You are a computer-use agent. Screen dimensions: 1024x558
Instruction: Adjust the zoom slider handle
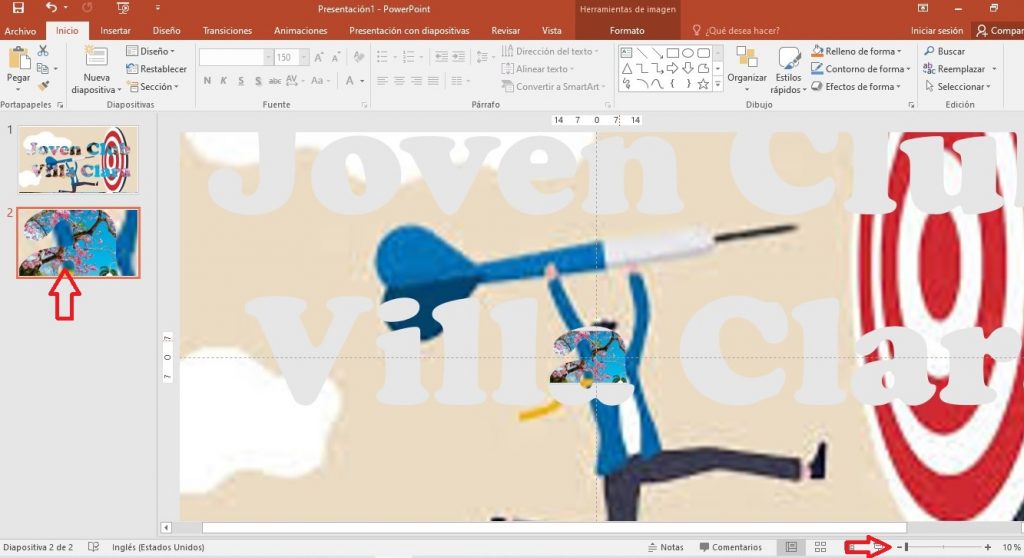pyautogui.click(x=907, y=547)
